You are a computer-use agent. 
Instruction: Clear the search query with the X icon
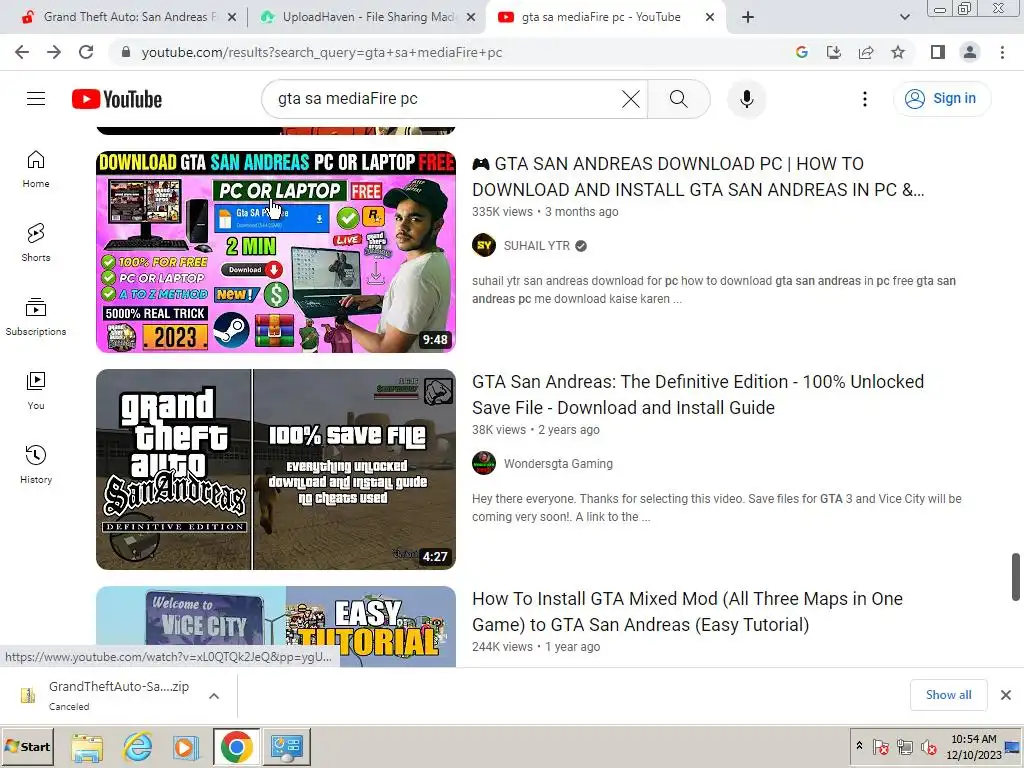[630, 99]
